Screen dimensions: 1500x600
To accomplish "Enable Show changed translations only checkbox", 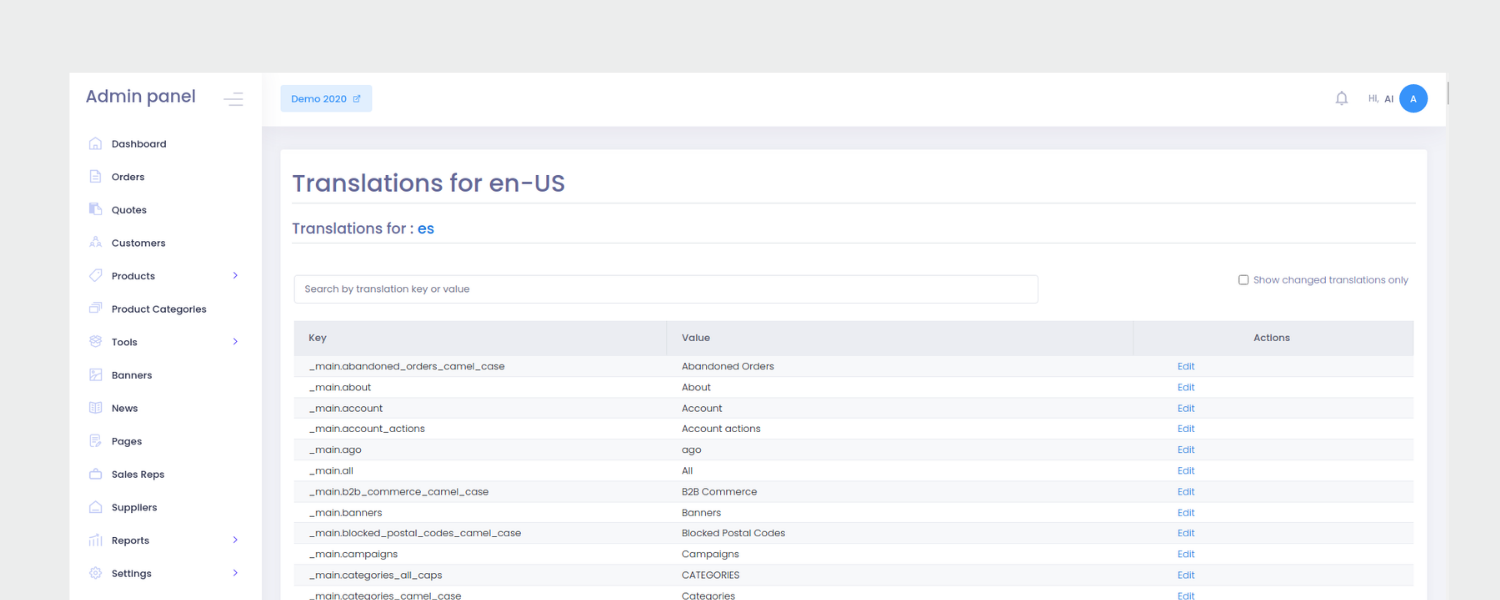I will click(x=1243, y=280).
